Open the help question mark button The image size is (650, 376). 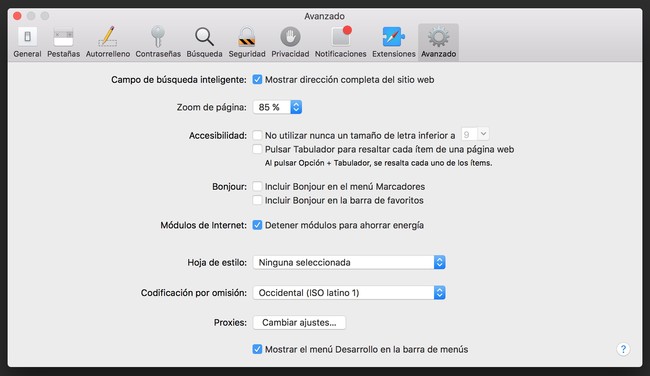[623, 349]
